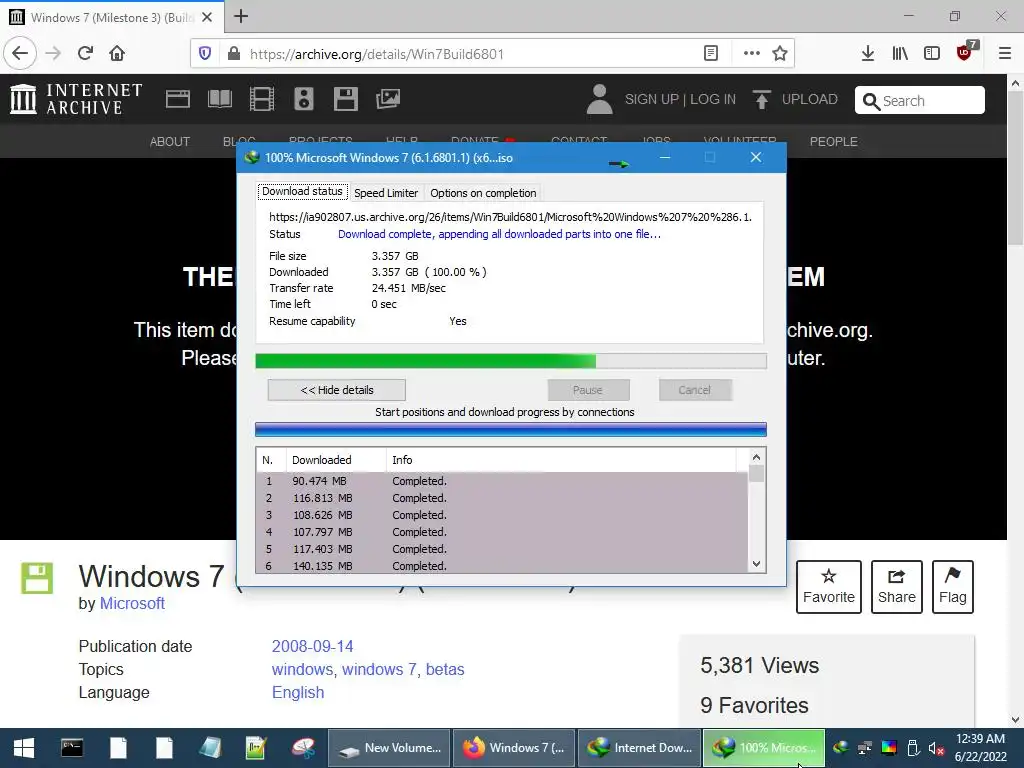The width and height of the screenshot is (1024, 768).
Task: Select the Windows 7 Firefox tab
Action: tap(112, 17)
